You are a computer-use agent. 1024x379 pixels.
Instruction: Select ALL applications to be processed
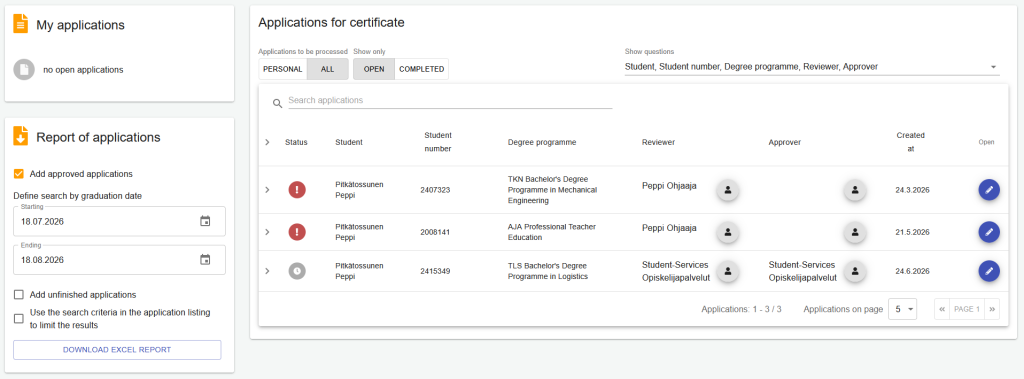(x=328, y=69)
